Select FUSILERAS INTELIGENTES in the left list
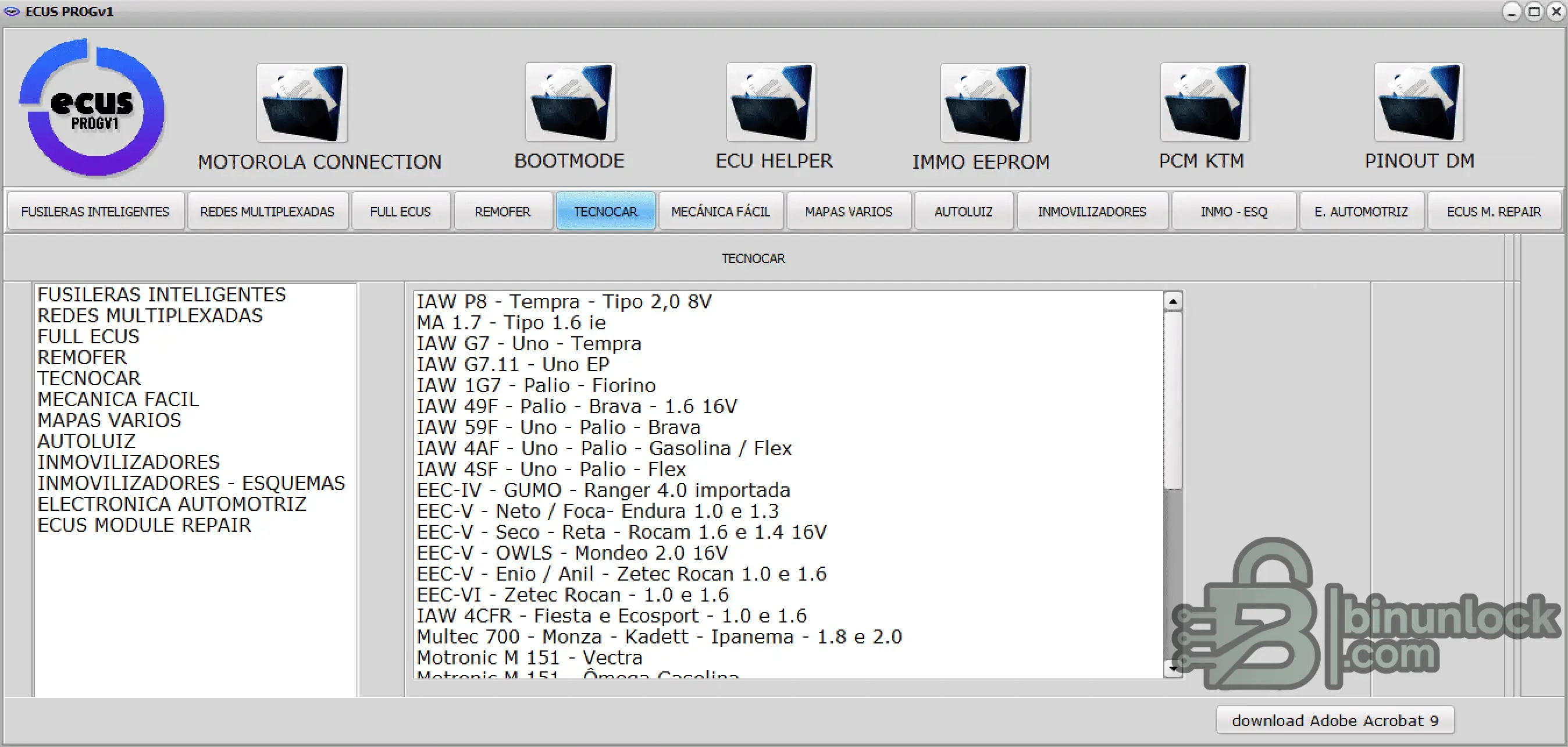The width and height of the screenshot is (1568, 747). click(161, 294)
